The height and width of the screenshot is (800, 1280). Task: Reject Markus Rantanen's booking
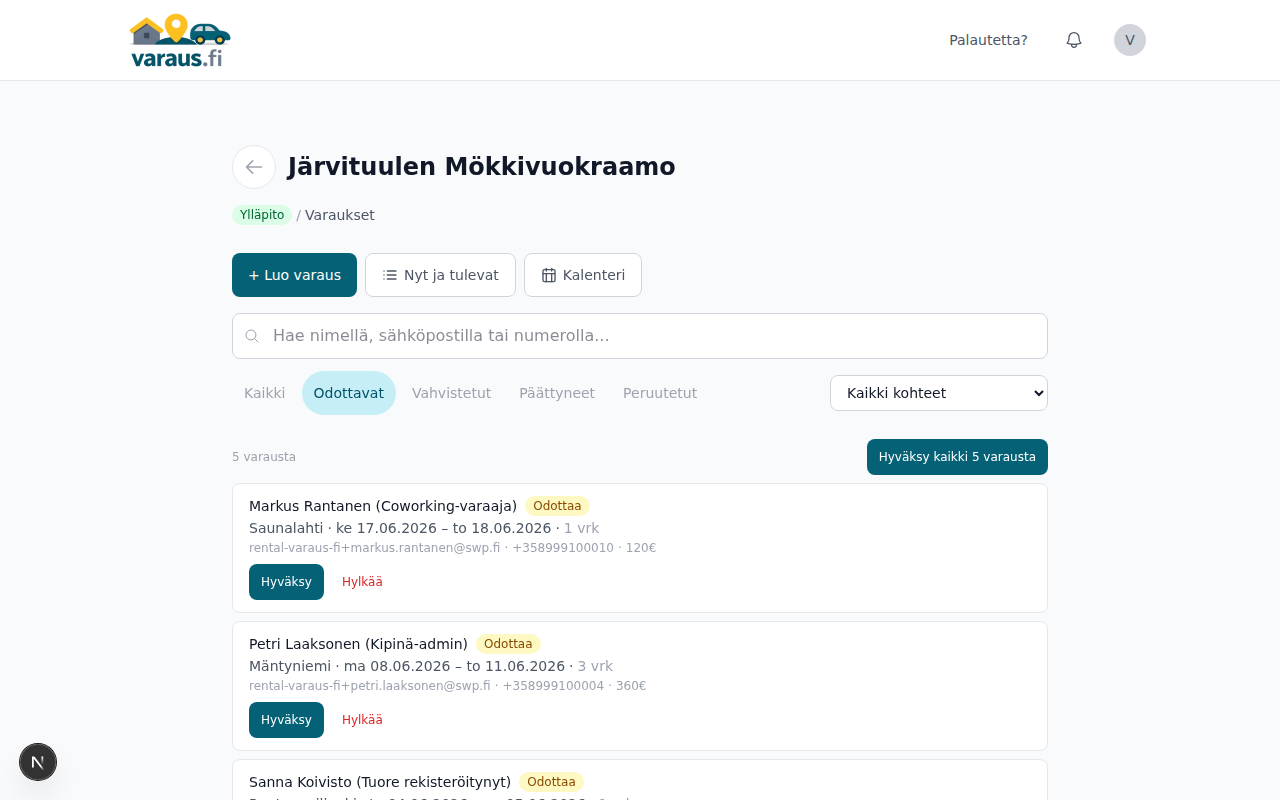click(x=362, y=582)
